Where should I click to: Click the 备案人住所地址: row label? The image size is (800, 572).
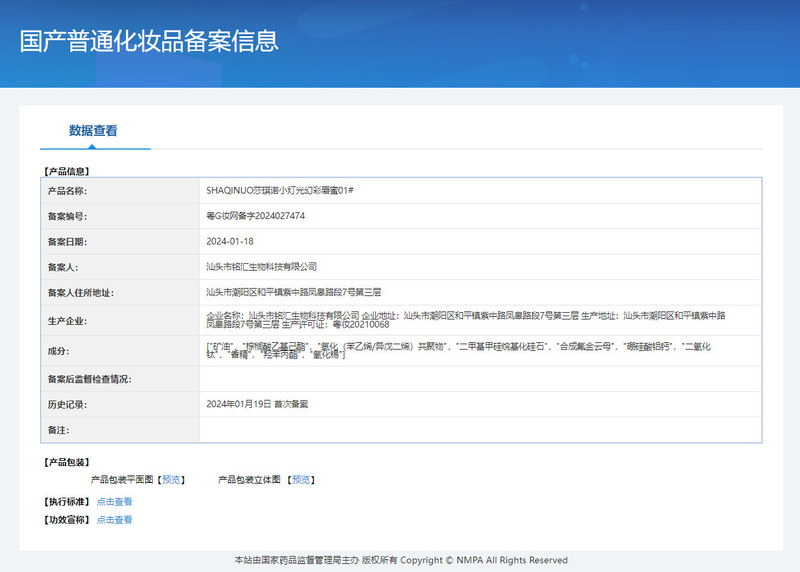81,293
